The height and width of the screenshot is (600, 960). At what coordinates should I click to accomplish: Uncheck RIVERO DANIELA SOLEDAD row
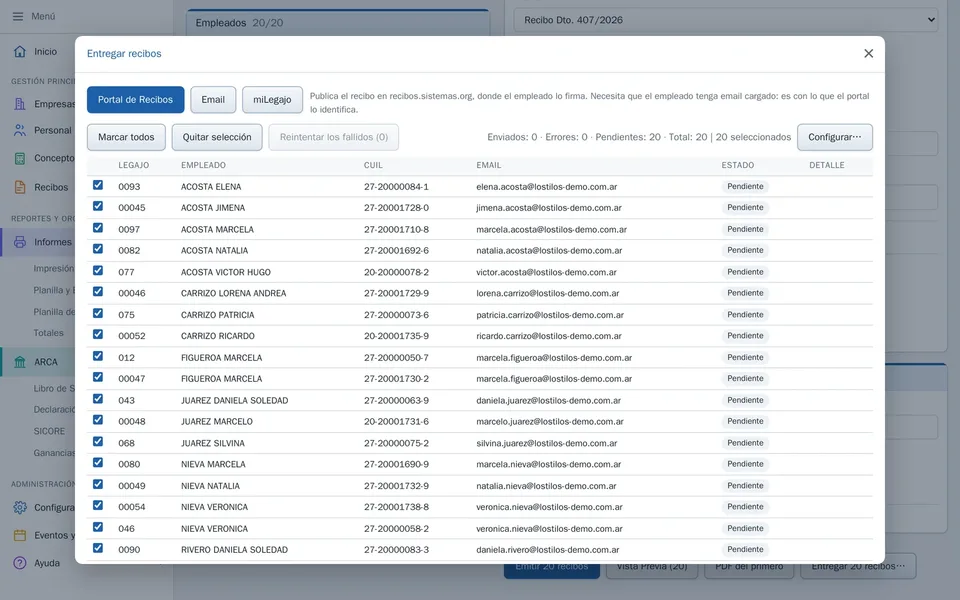tap(98, 548)
